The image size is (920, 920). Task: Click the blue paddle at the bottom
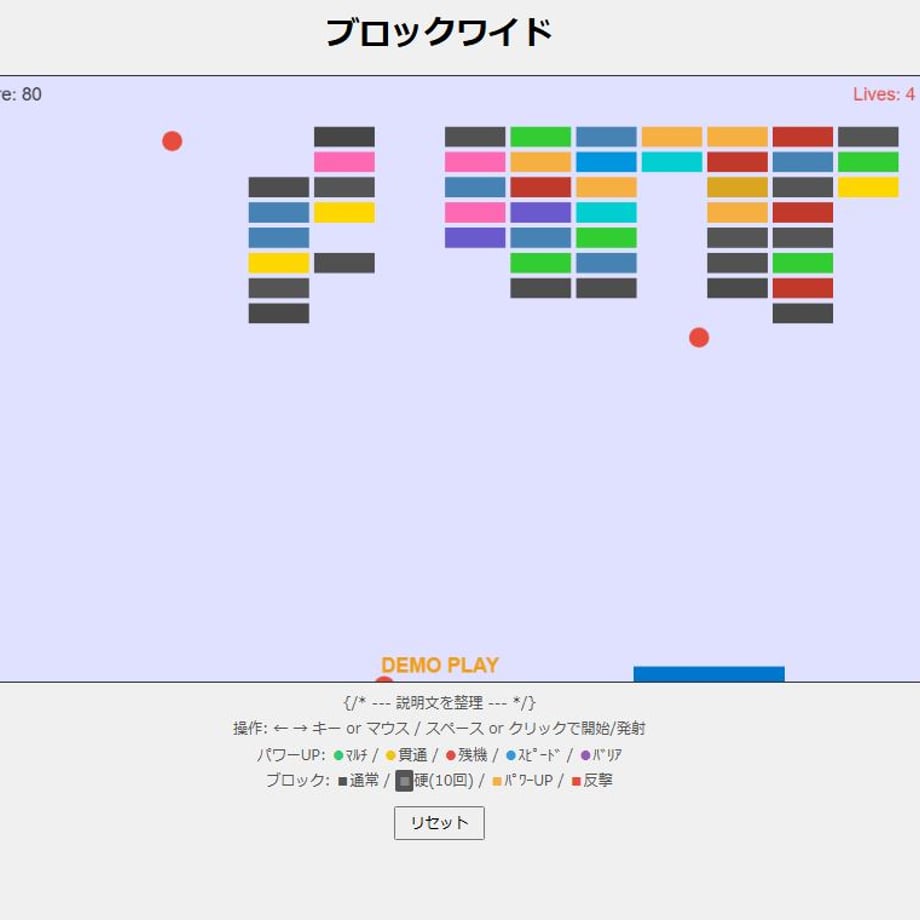coord(709,674)
